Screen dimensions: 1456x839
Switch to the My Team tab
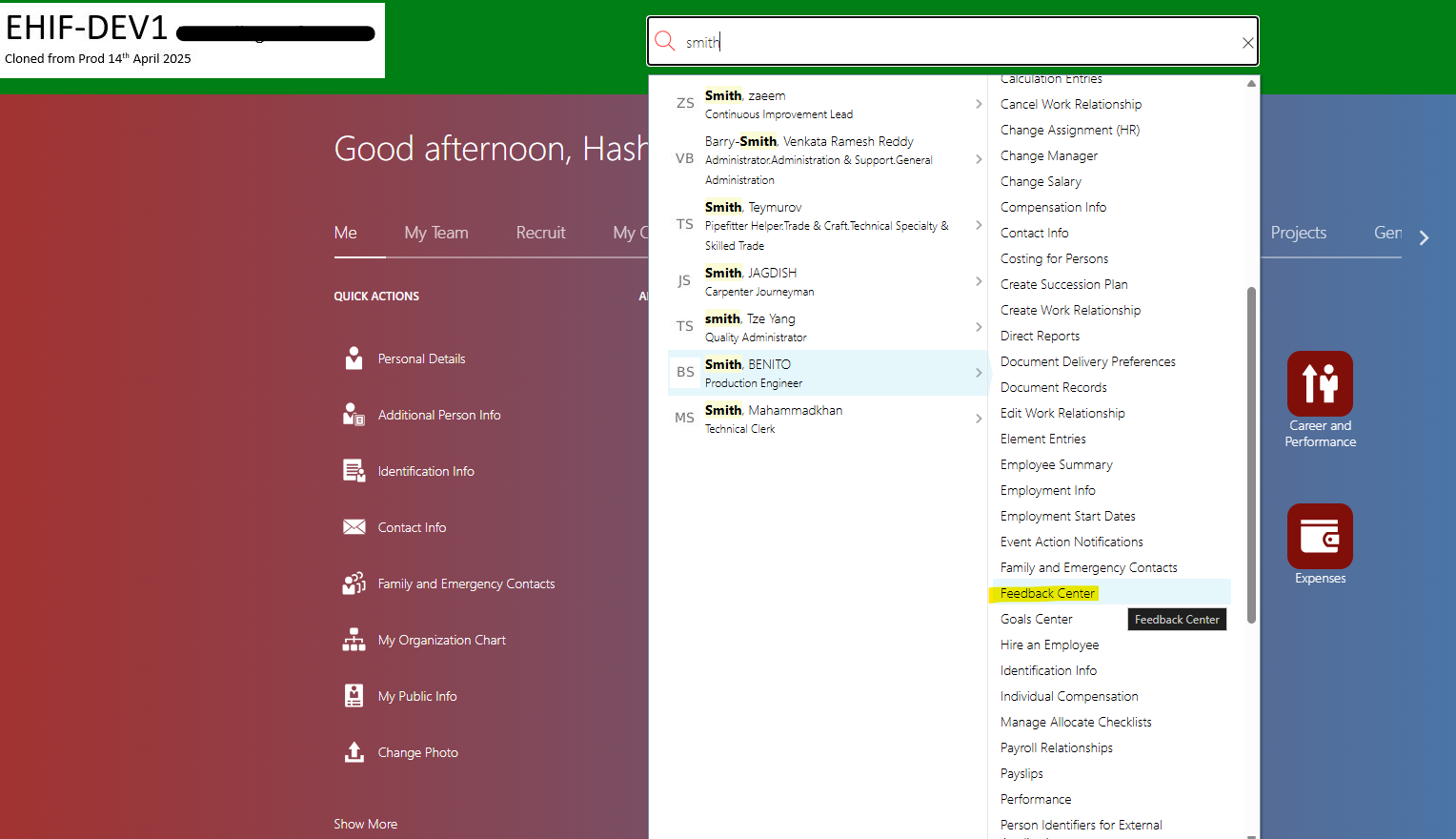[436, 233]
